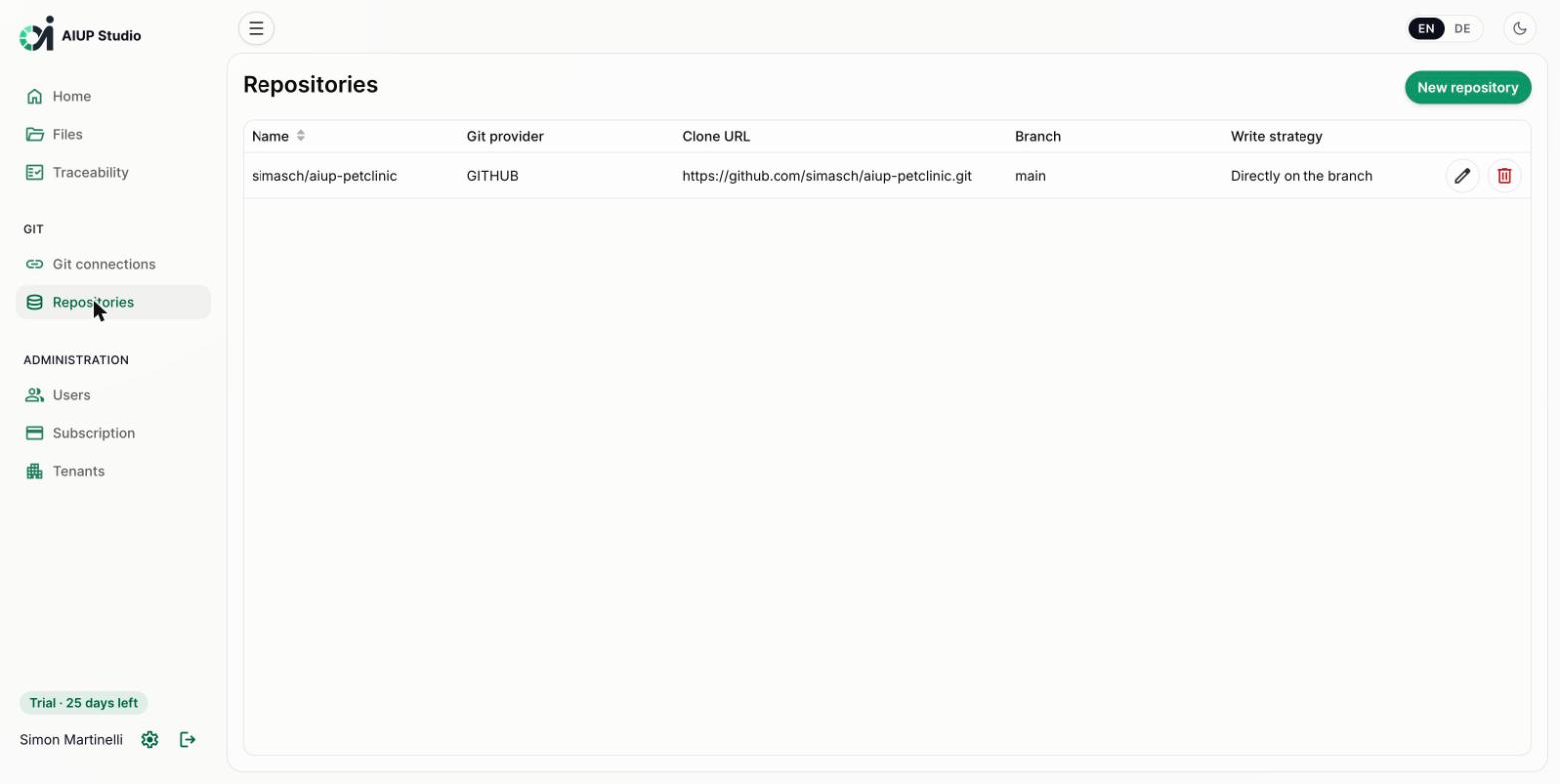Image resolution: width=1560 pixels, height=784 pixels.
Task: Click the Tenants building icon
Action: [34, 471]
